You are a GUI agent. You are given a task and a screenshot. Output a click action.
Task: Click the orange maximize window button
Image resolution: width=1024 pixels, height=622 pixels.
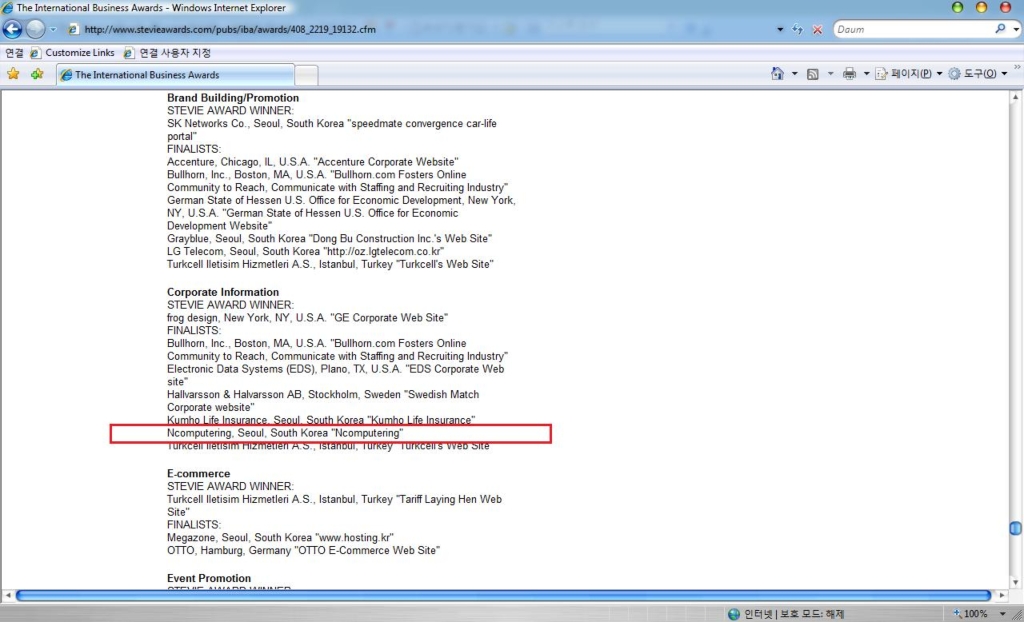click(981, 8)
